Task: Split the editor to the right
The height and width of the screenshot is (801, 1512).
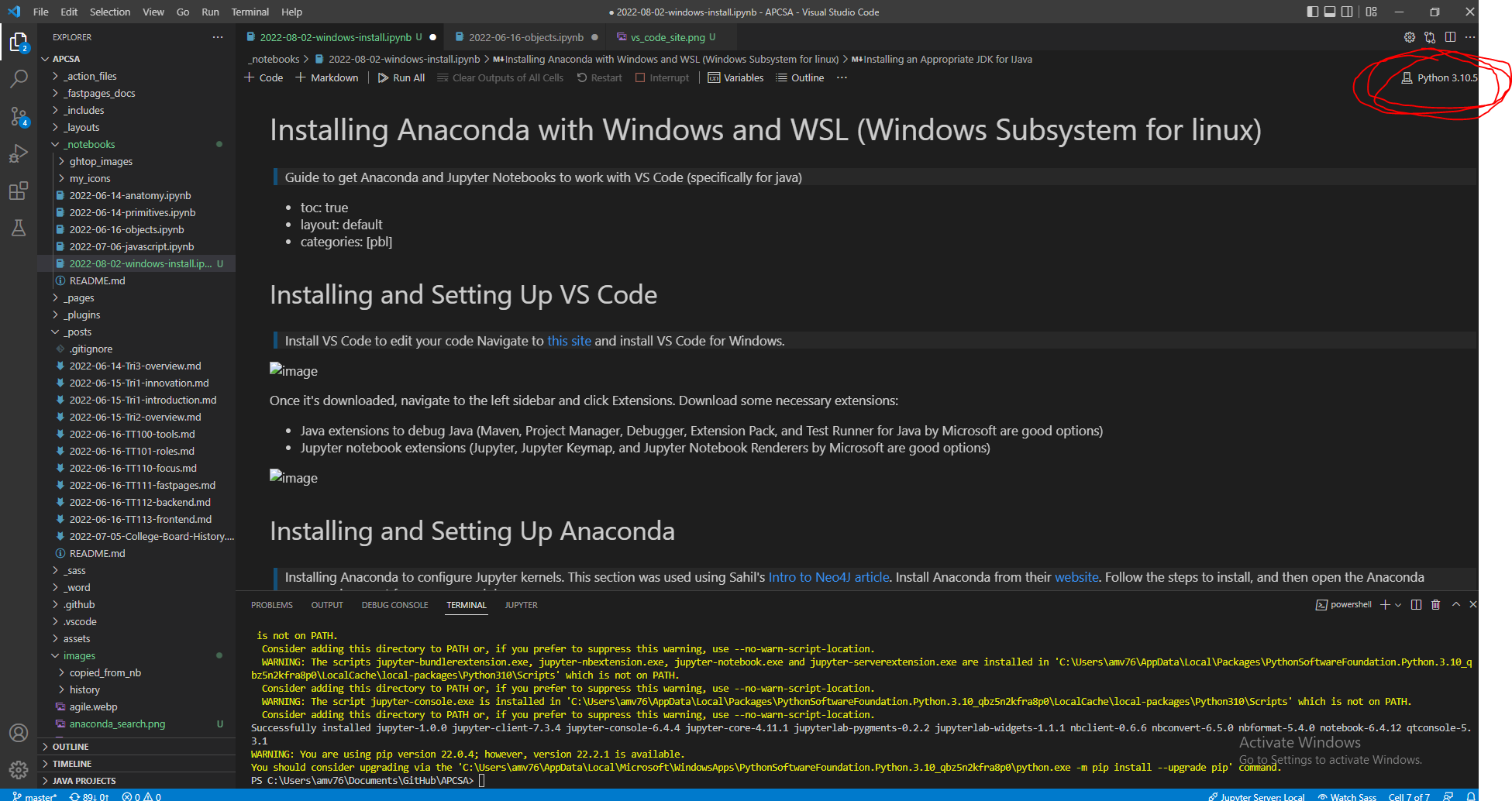Action: (x=1450, y=37)
